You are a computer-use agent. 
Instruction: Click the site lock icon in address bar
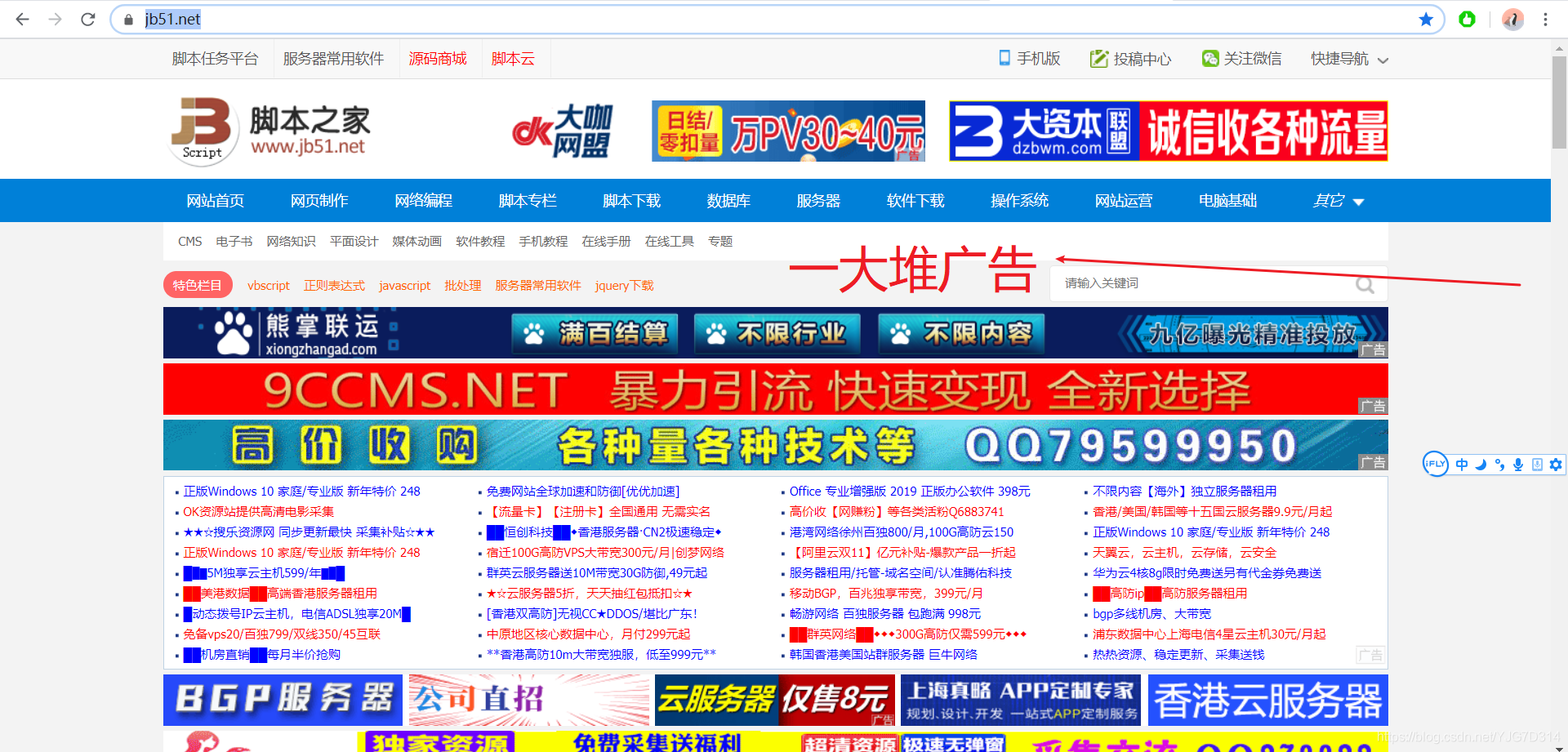coord(128,19)
